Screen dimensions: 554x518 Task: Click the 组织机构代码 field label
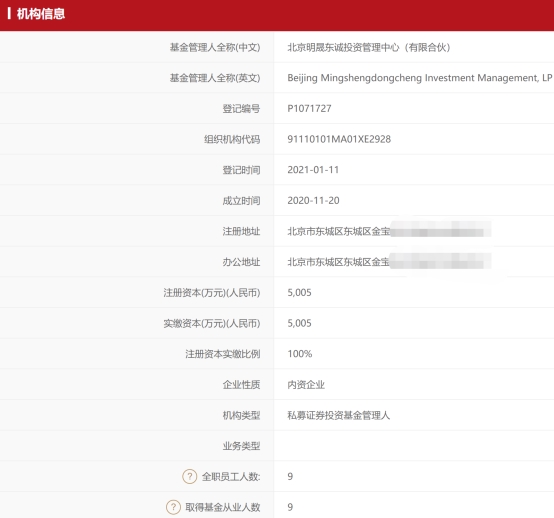point(232,139)
